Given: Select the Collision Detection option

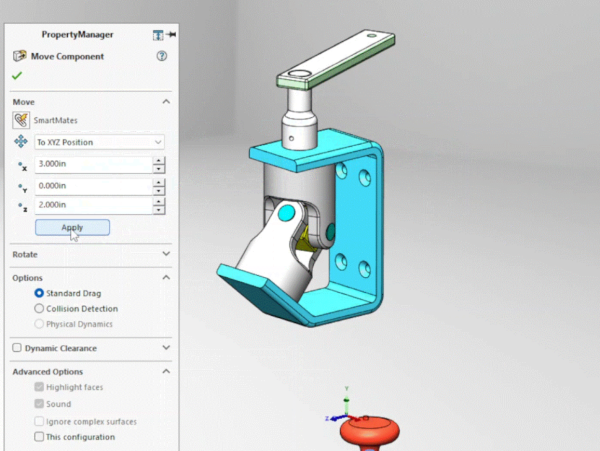Looking at the screenshot, I should pos(39,309).
